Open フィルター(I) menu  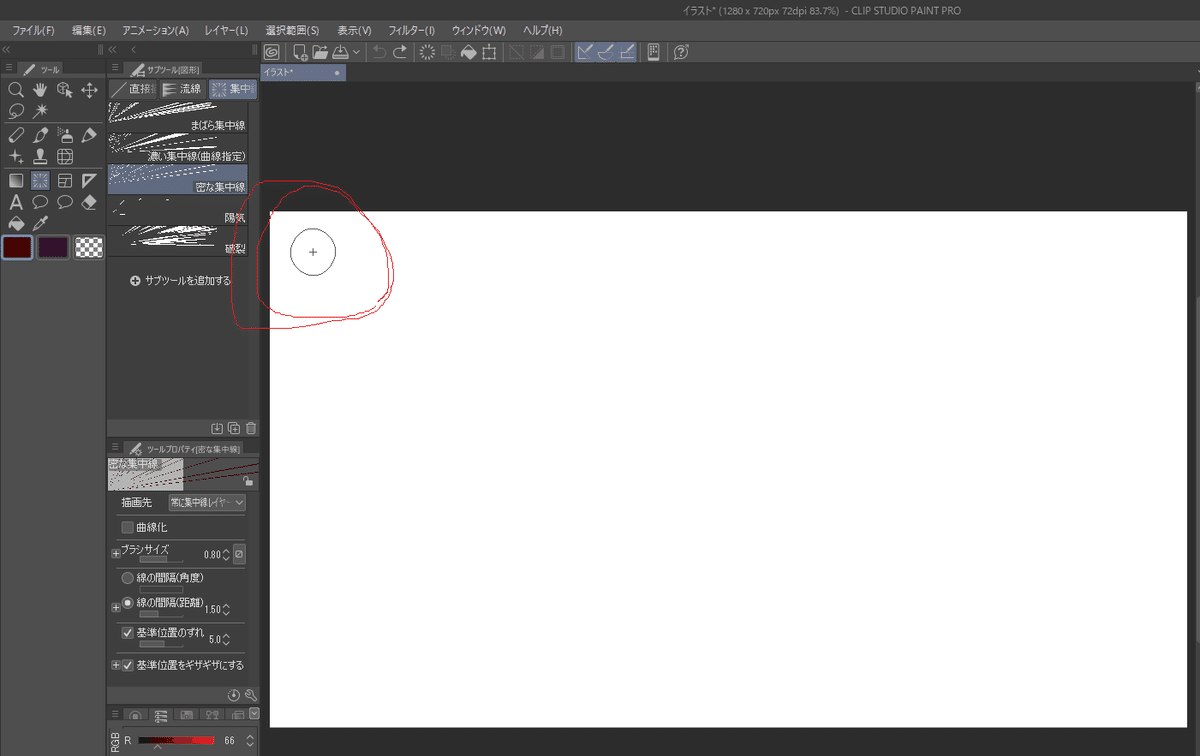(x=410, y=30)
